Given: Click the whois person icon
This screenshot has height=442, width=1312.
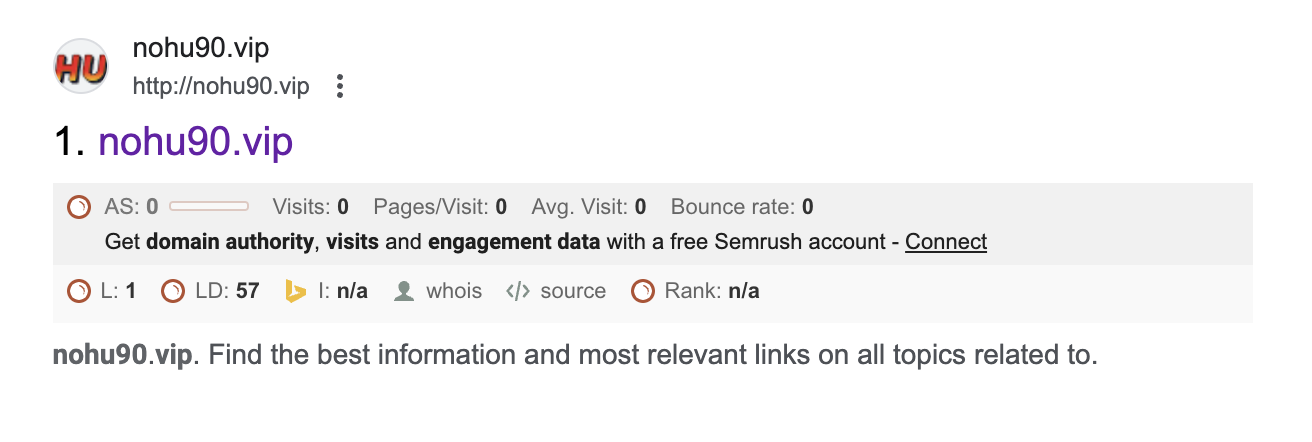Looking at the screenshot, I should (404, 291).
